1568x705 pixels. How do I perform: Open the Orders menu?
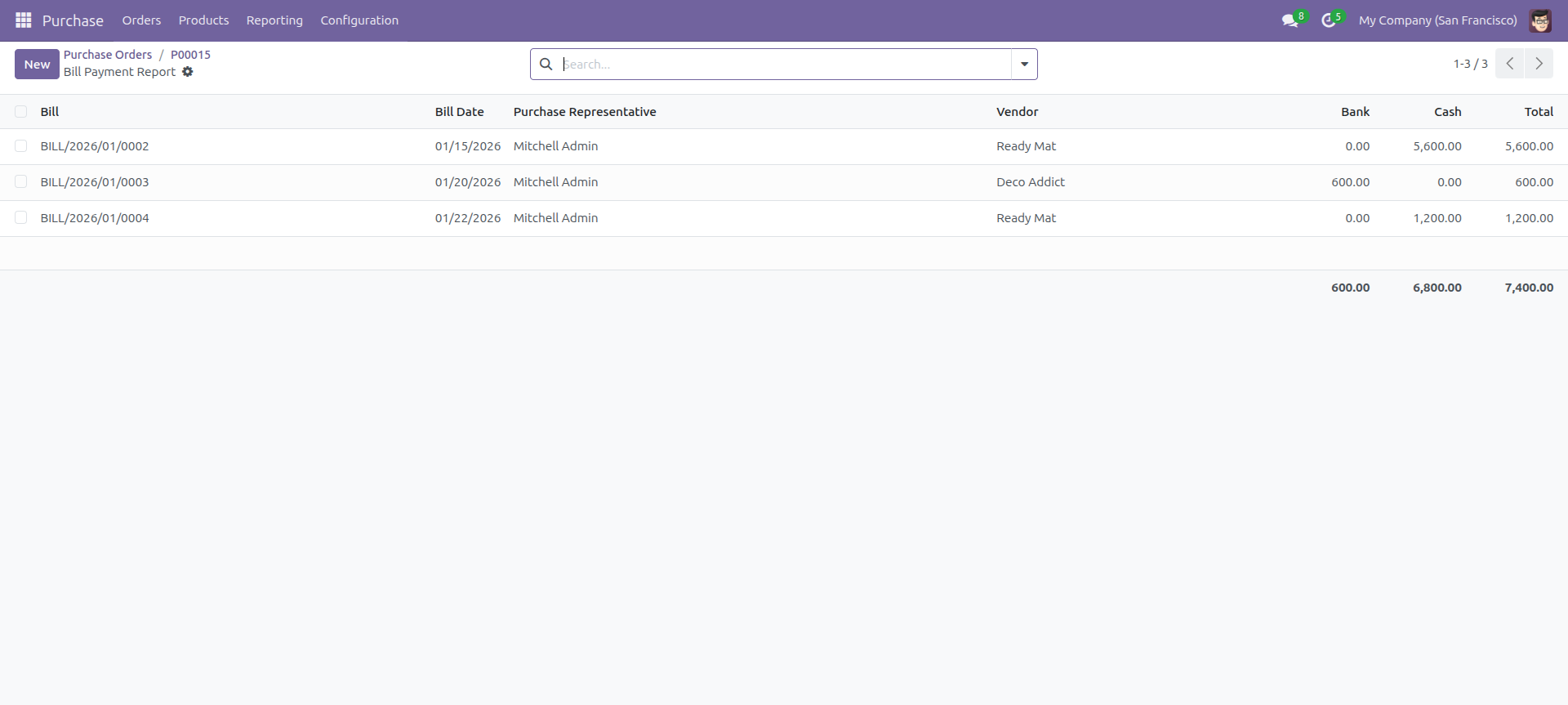[x=141, y=20]
